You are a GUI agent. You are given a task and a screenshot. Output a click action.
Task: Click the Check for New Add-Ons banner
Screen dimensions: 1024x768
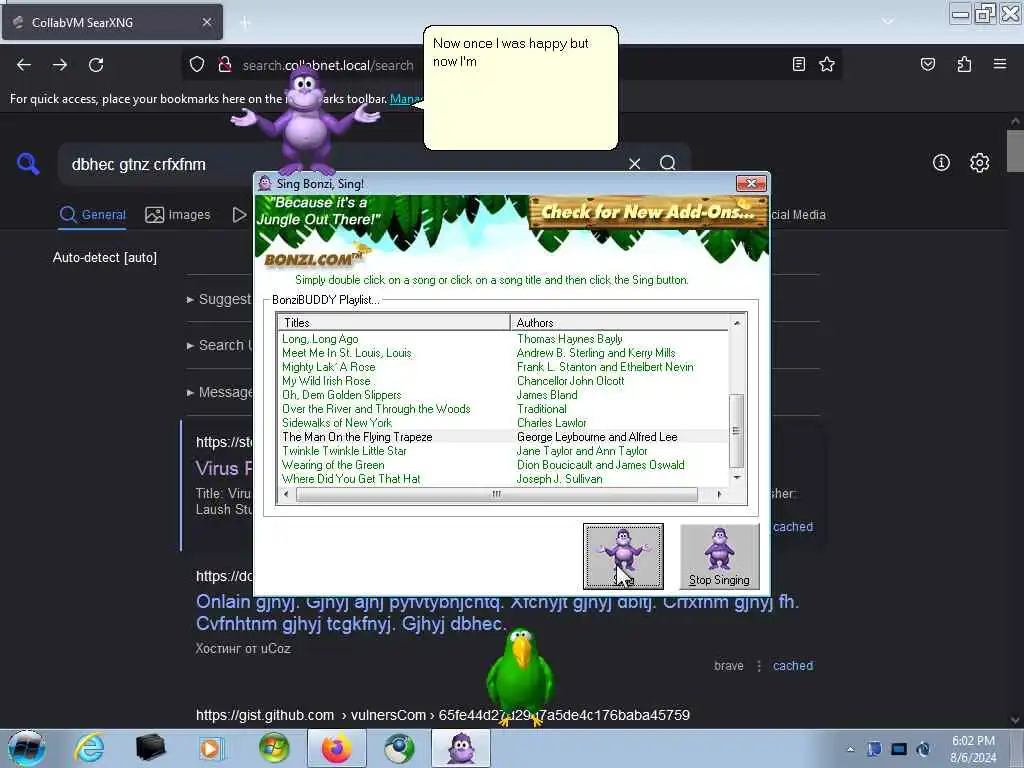pos(648,212)
